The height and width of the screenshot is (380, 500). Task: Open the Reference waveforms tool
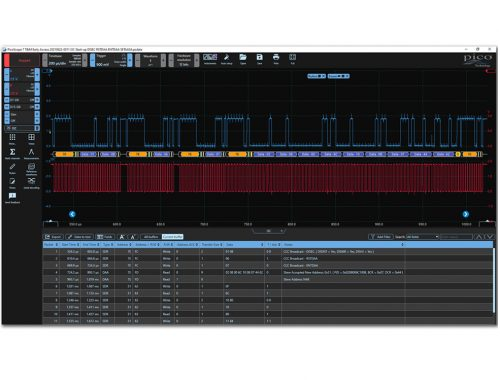click(31, 169)
